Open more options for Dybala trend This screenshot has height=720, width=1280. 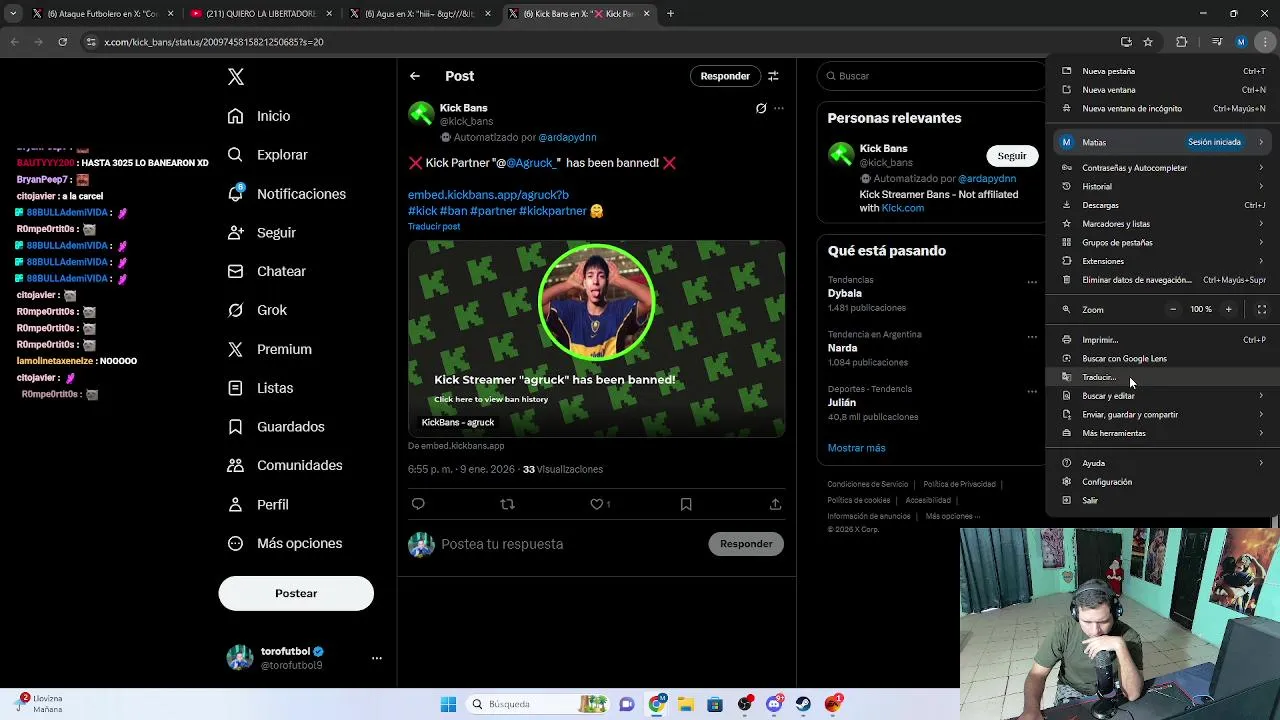click(1032, 282)
